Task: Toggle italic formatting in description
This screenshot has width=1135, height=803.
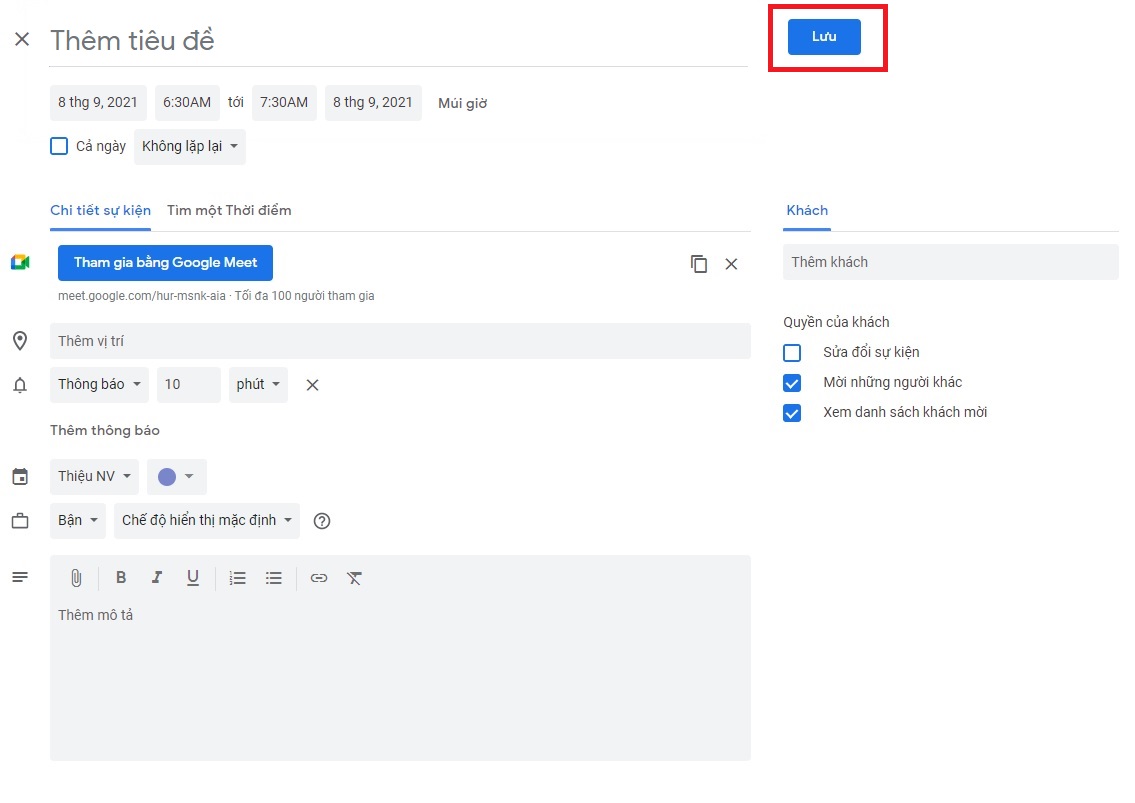Action: [156, 577]
